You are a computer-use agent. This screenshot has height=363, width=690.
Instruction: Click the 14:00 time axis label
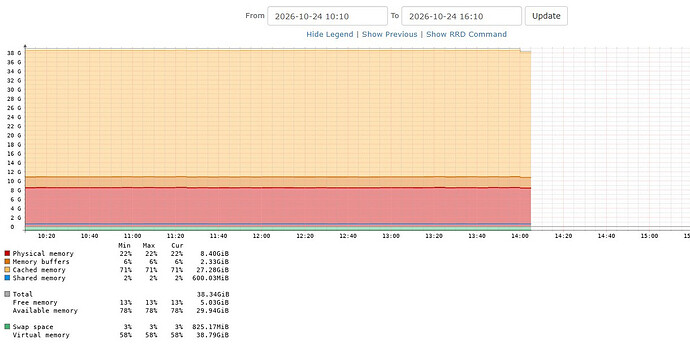click(520, 236)
